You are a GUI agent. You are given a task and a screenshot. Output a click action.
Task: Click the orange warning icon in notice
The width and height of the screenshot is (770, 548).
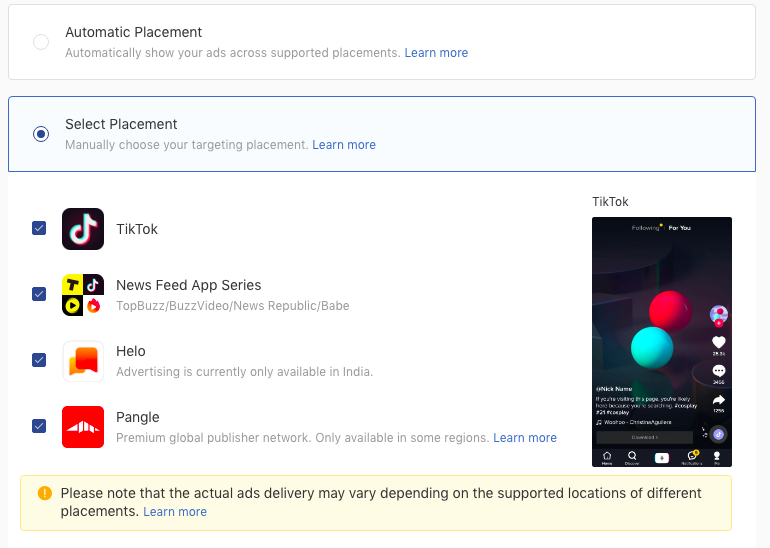click(x=45, y=493)
